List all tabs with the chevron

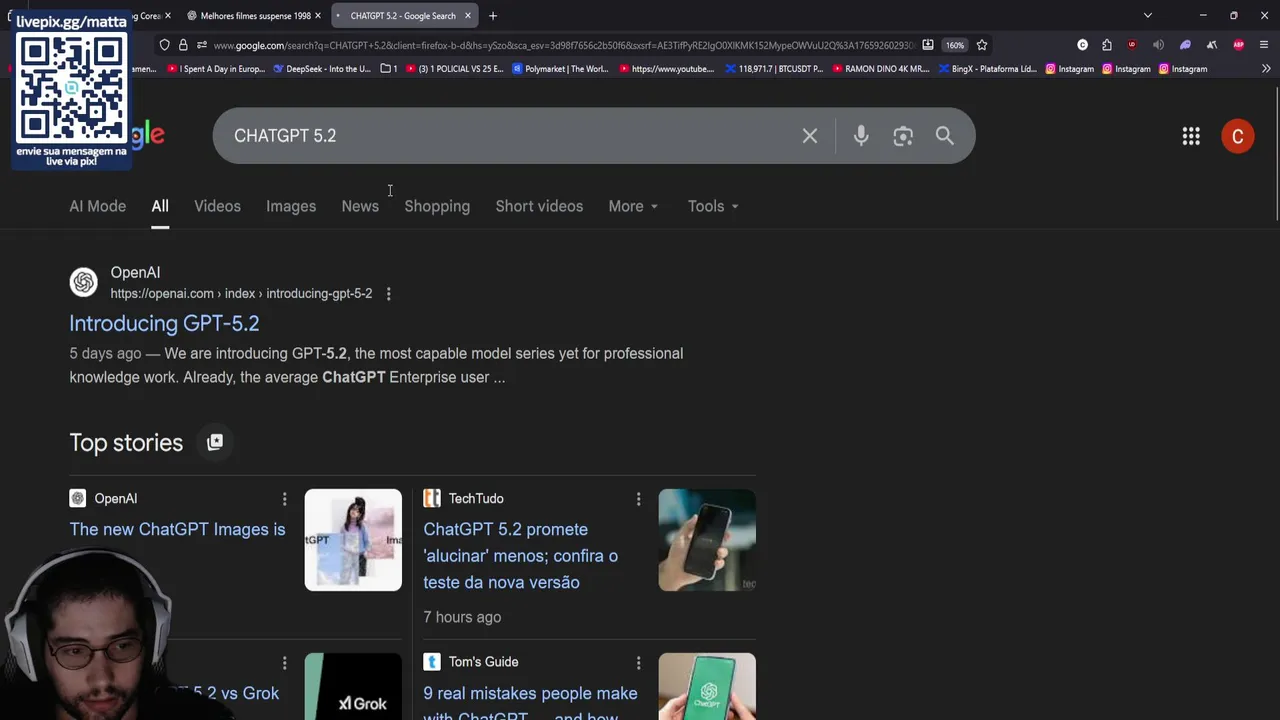point(1148,16)
